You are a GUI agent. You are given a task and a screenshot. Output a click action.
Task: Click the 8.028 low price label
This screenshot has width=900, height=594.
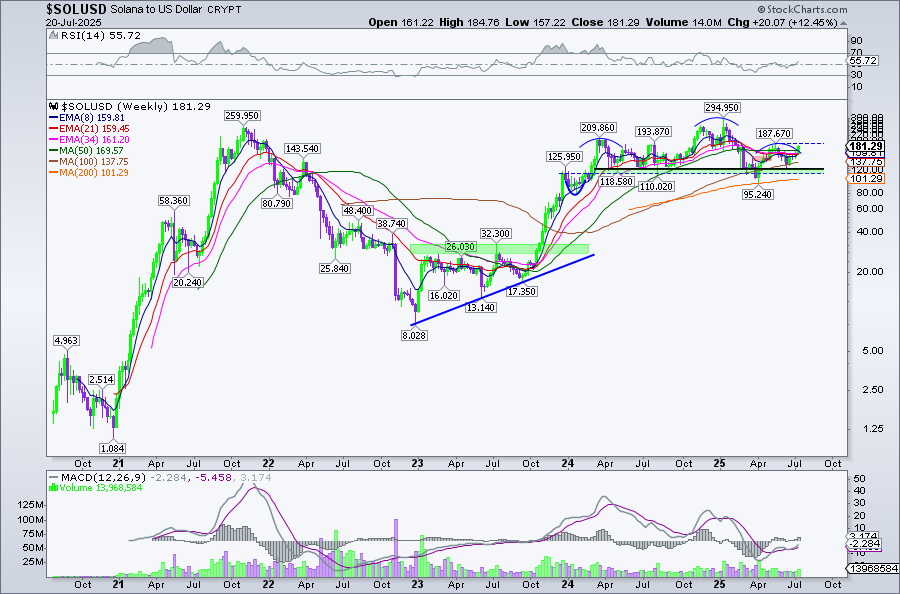[x=414, y=335]
